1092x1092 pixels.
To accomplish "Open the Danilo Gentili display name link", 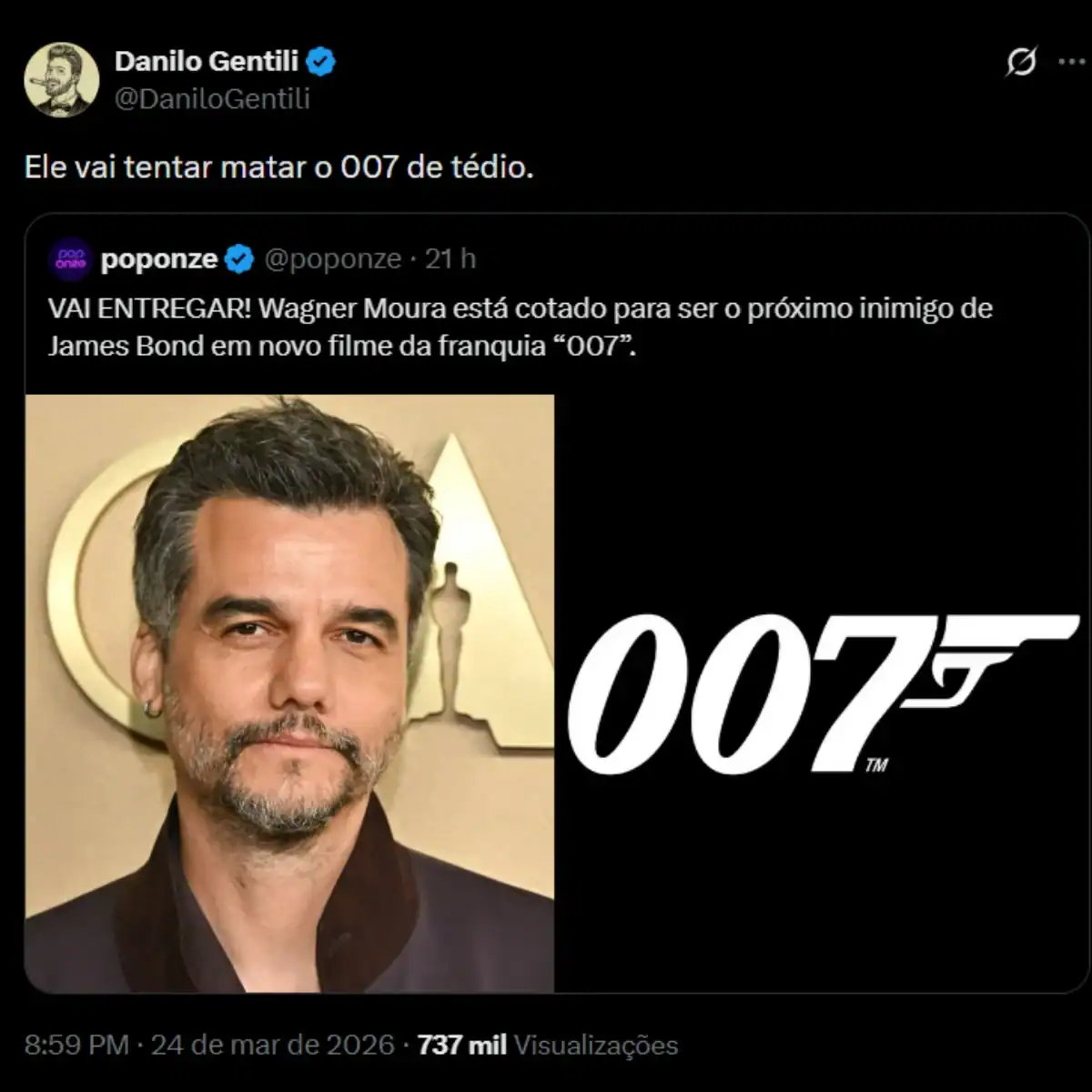I will [207, 61].
